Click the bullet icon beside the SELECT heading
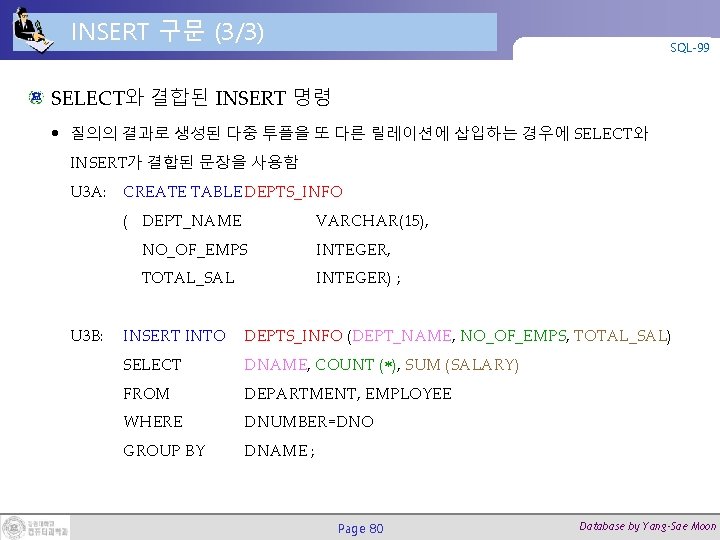The width and height of the screenshot is (720, 540). [x=36, y=97]
